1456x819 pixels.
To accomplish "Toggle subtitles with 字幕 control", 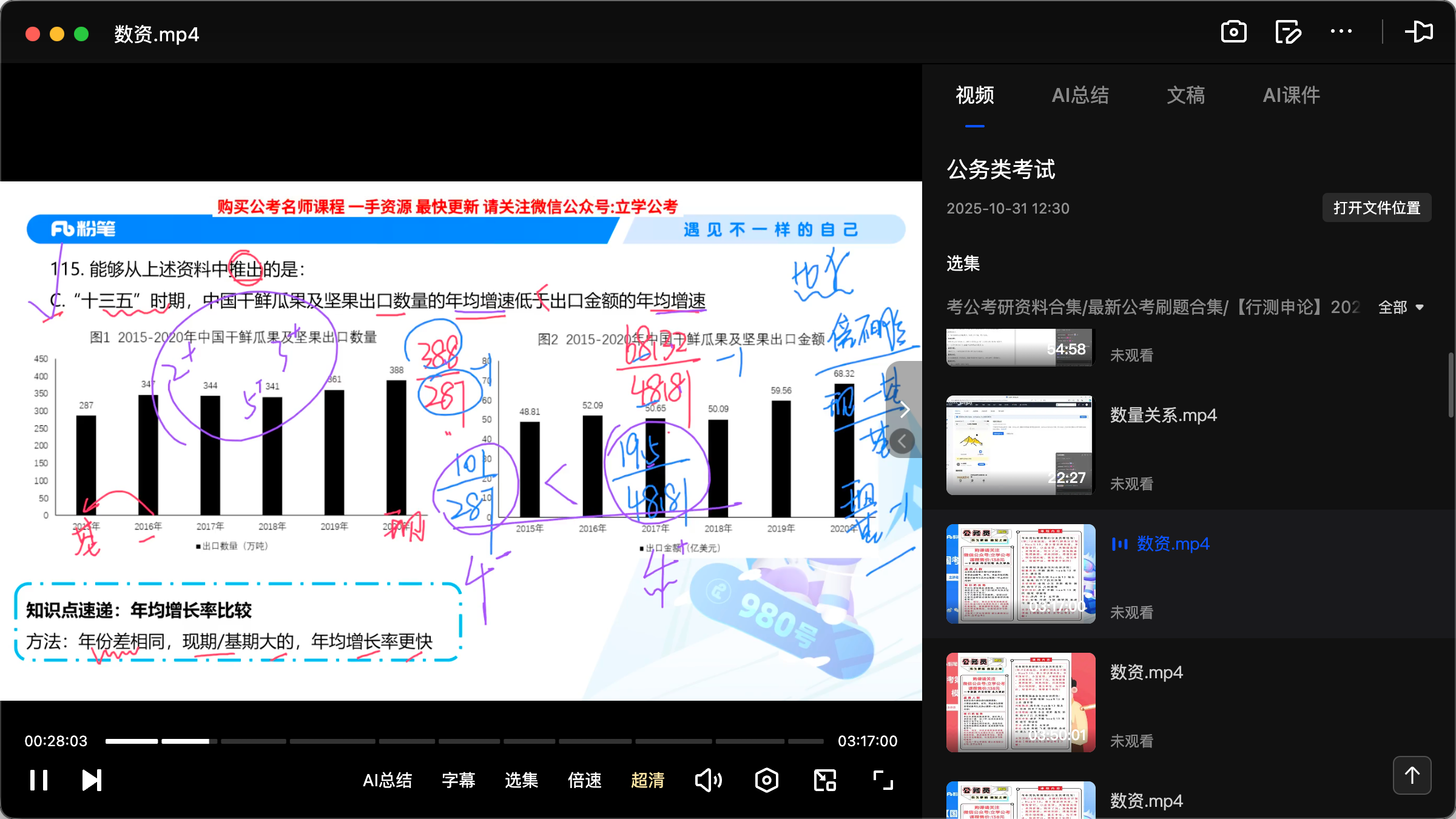I will 459,781.
